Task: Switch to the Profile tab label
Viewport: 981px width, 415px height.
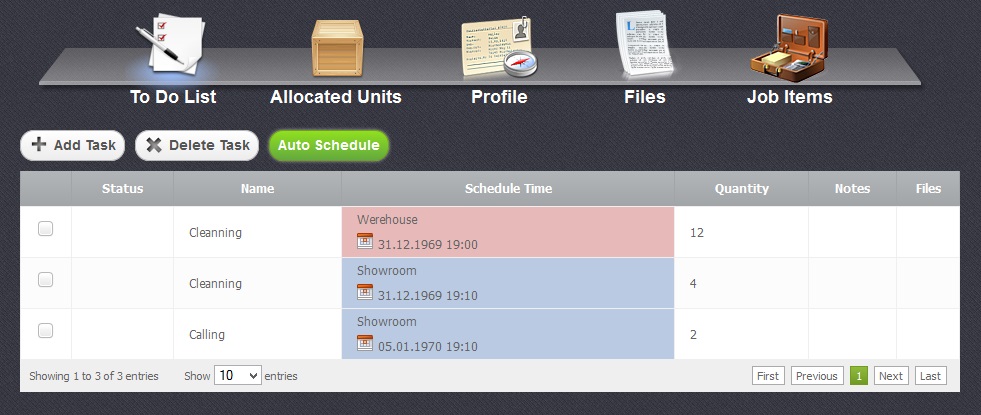Action: (x=499, y=97)
